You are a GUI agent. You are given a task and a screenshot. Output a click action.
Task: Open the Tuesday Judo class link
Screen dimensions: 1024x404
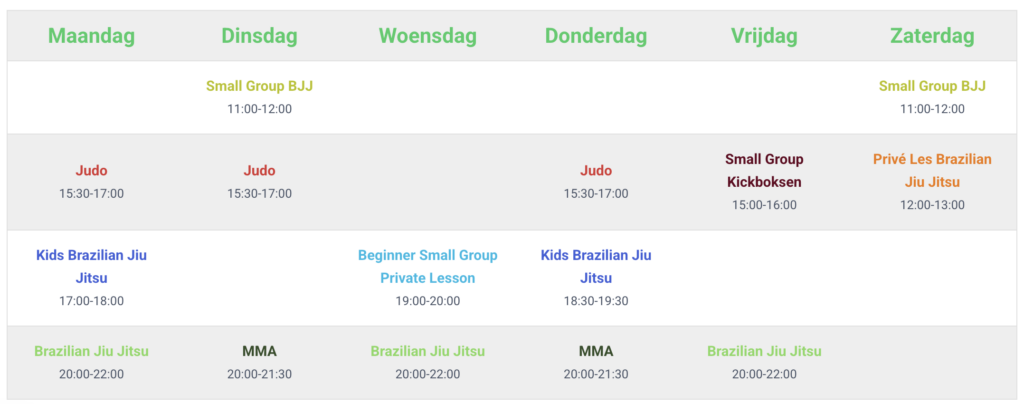click(x=259, y=170)
